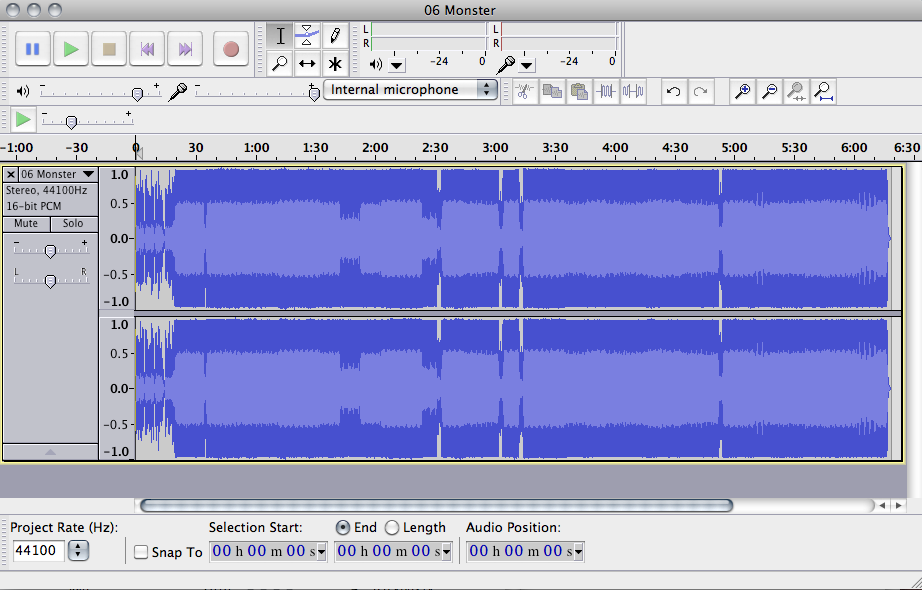
Task: Click the '16-bit PCM' track info text
Action: [34, 206]
